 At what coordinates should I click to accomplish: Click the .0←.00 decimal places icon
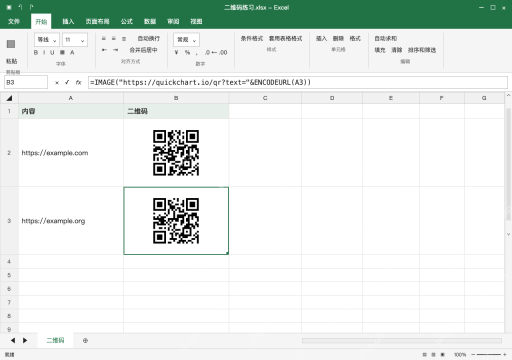pos(216,52)
